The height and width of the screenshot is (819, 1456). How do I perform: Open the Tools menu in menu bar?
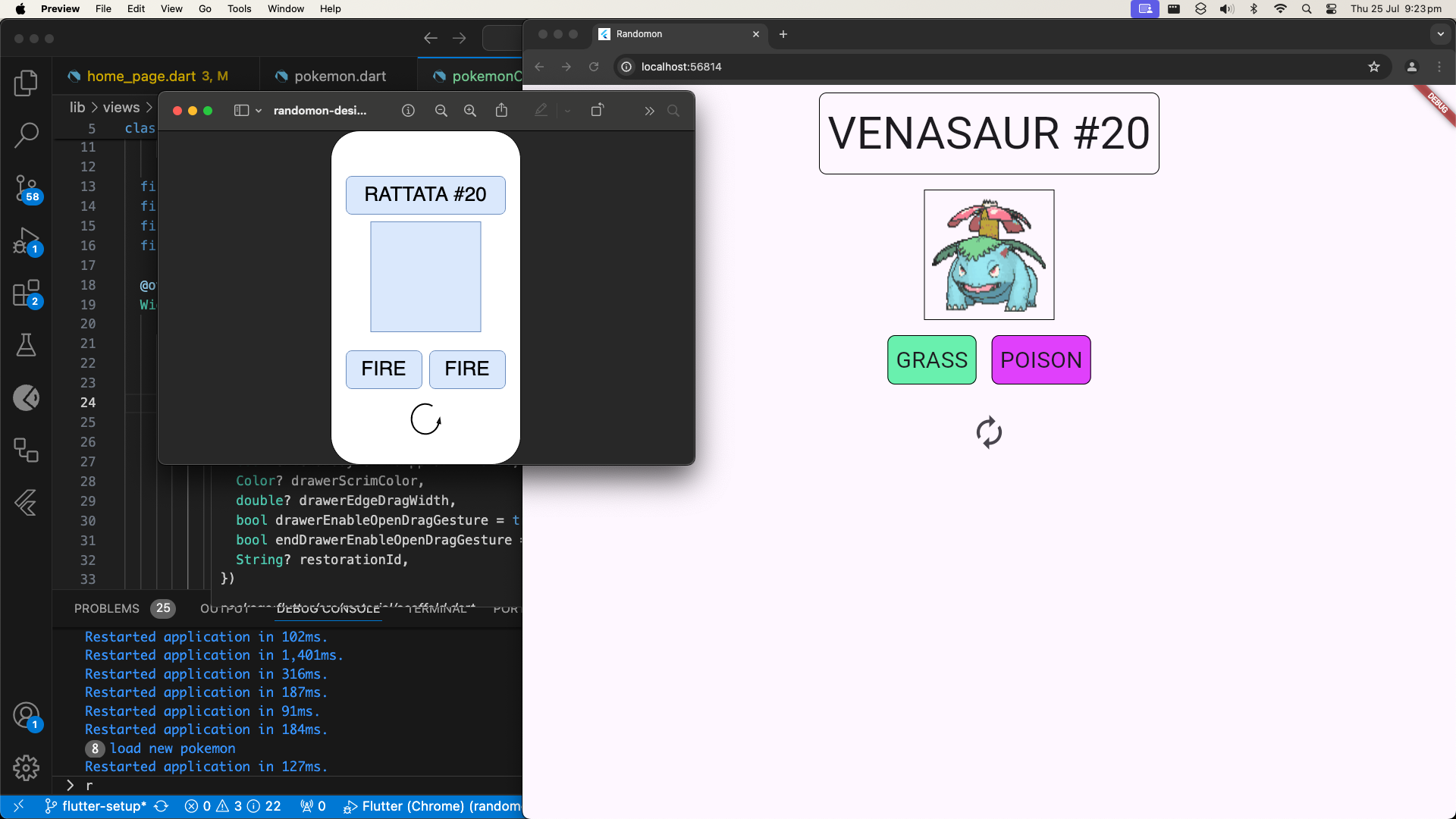pyautogui.click(x=239, y=9)
